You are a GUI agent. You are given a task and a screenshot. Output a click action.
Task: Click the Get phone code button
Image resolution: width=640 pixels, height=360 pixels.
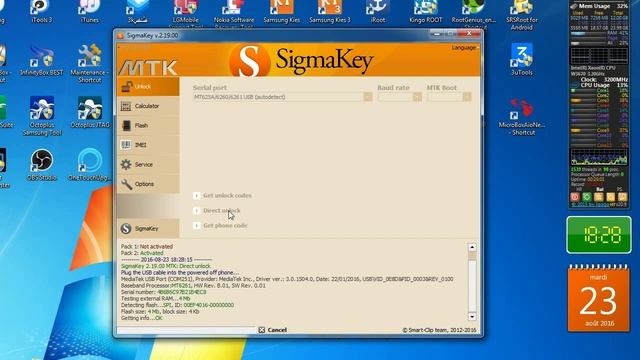(220, 225)
